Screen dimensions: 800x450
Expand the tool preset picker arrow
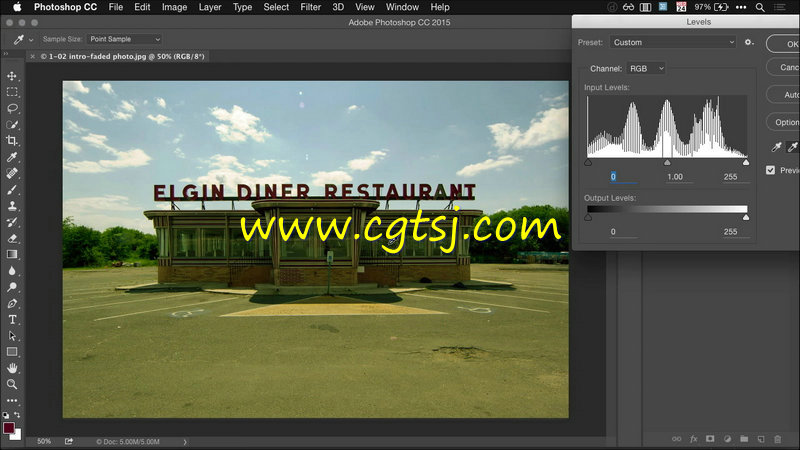click(31, 40)
